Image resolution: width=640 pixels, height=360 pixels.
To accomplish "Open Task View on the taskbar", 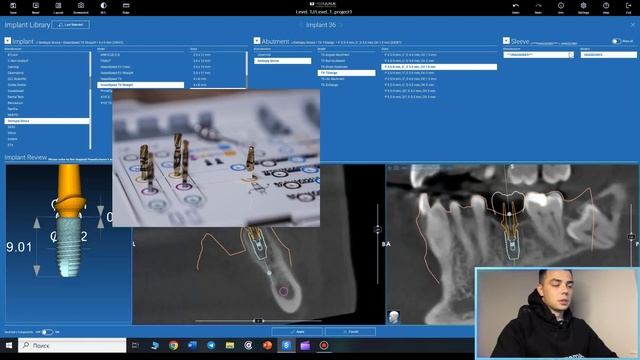I will pyautogui.click(x=135, y=345).
